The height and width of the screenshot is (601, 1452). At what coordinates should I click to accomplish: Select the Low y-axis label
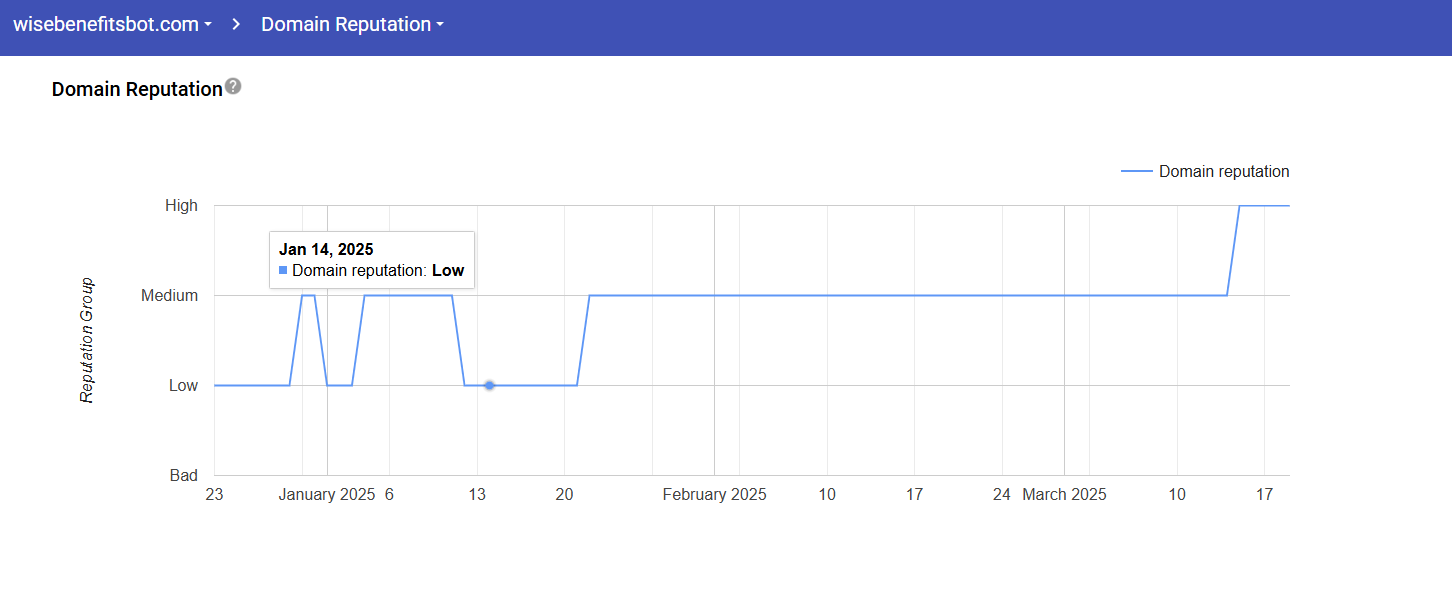pyautogui.click(x=183, y=386)
